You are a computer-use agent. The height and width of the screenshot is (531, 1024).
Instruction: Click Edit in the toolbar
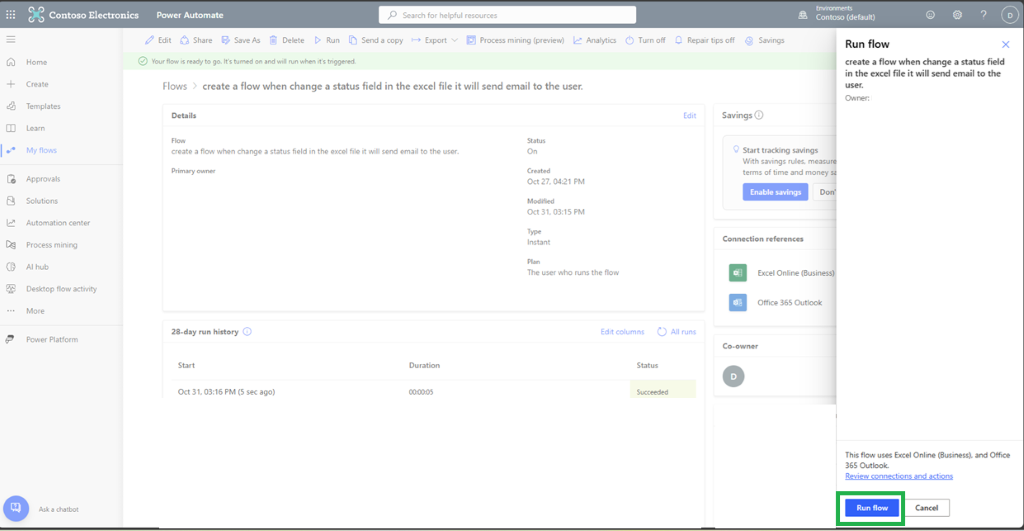click(x=158, y=40)
